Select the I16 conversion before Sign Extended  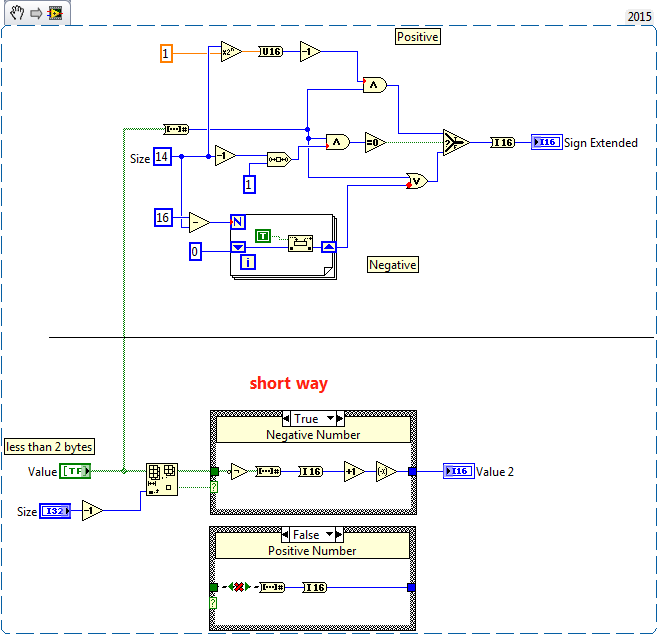[x=502, y=143]
